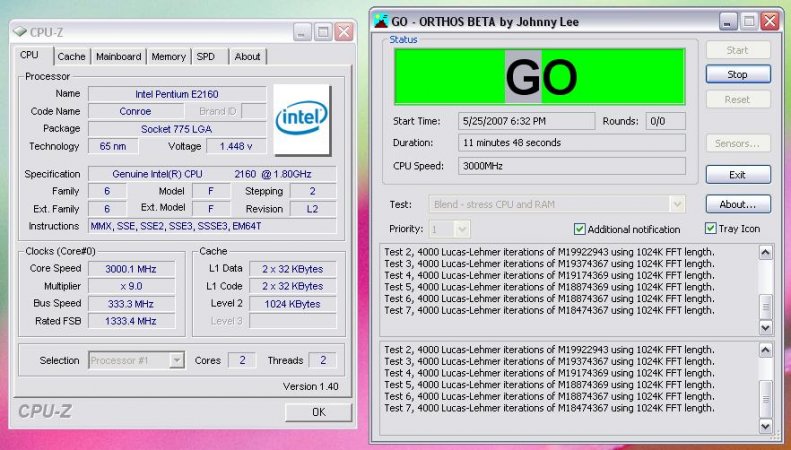Click Test 2 line in upper log

[x=549, y=252]
